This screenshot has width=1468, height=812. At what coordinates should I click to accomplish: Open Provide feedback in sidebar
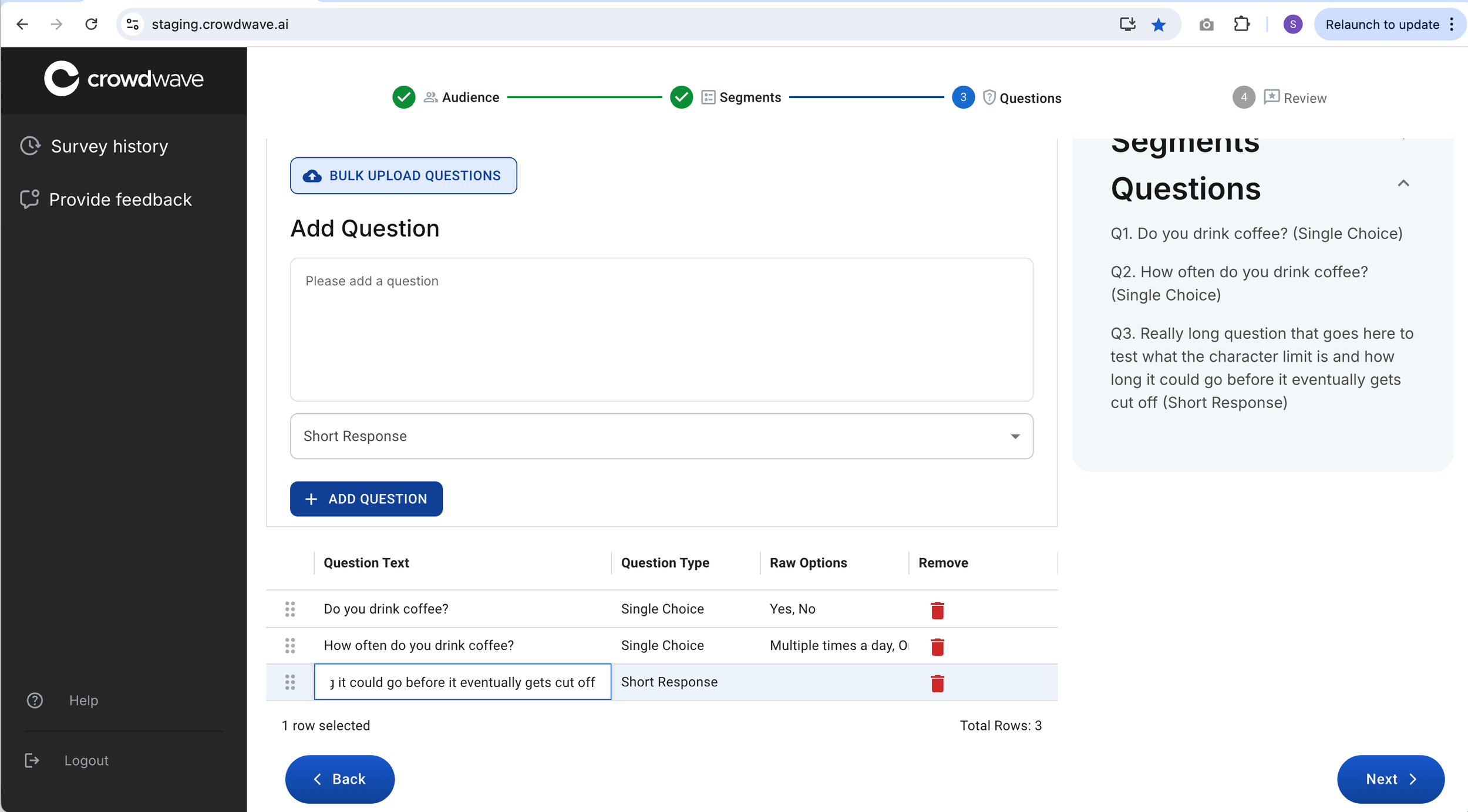(x=120, y=200)
